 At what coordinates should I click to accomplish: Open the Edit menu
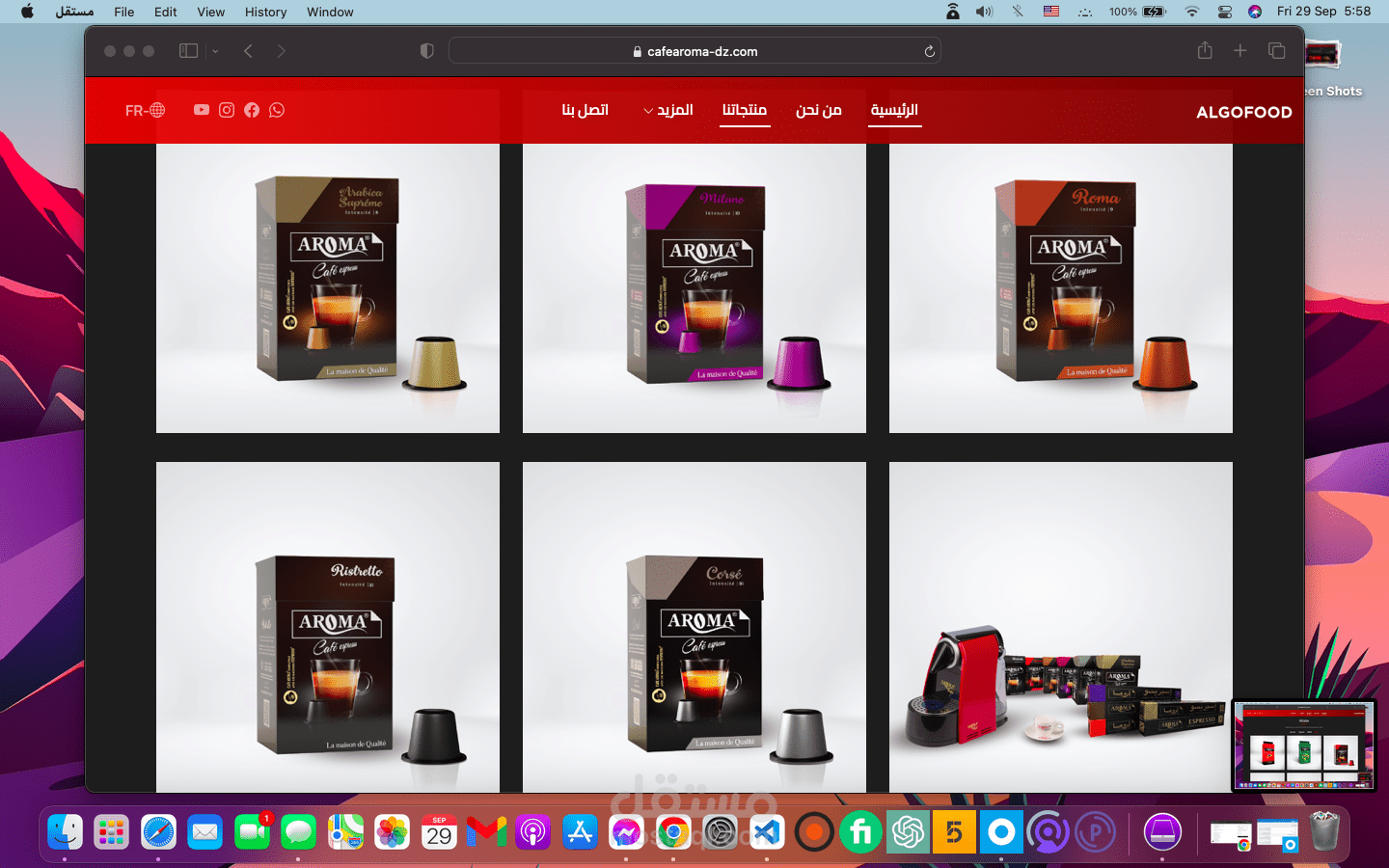(x=166, y=12)
